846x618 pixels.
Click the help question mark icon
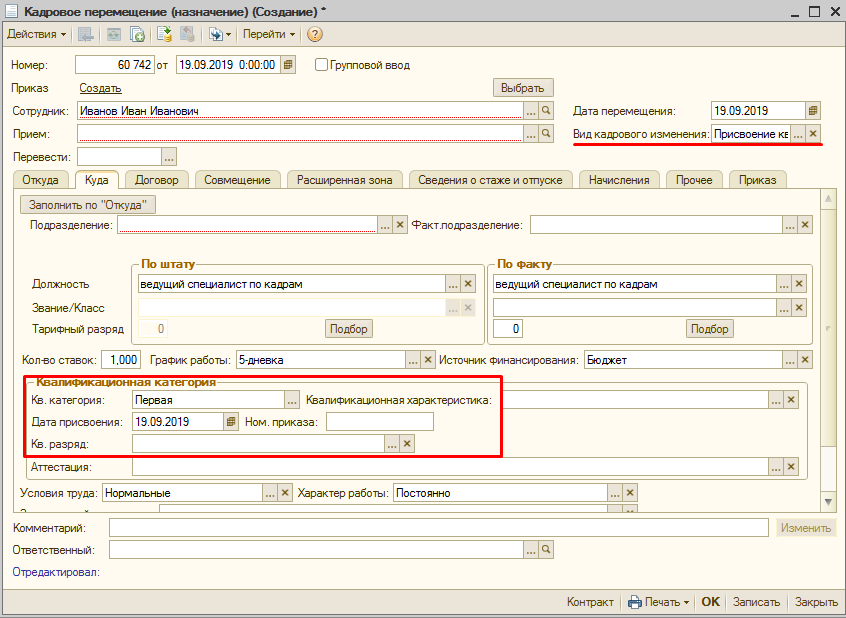[315, 34]
